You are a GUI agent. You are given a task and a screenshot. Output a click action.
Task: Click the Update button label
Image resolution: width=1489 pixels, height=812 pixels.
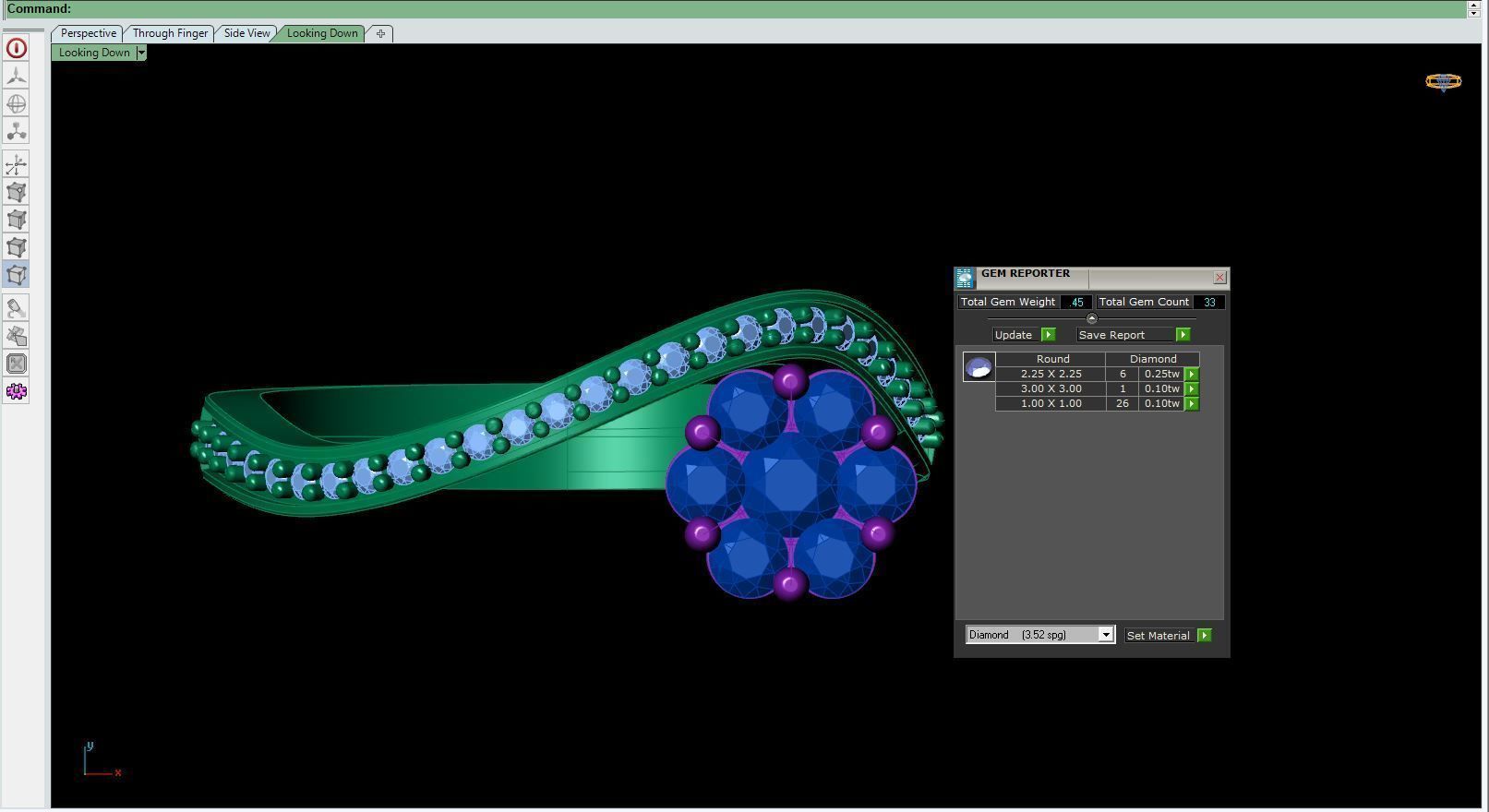[x=1014, y=335]
